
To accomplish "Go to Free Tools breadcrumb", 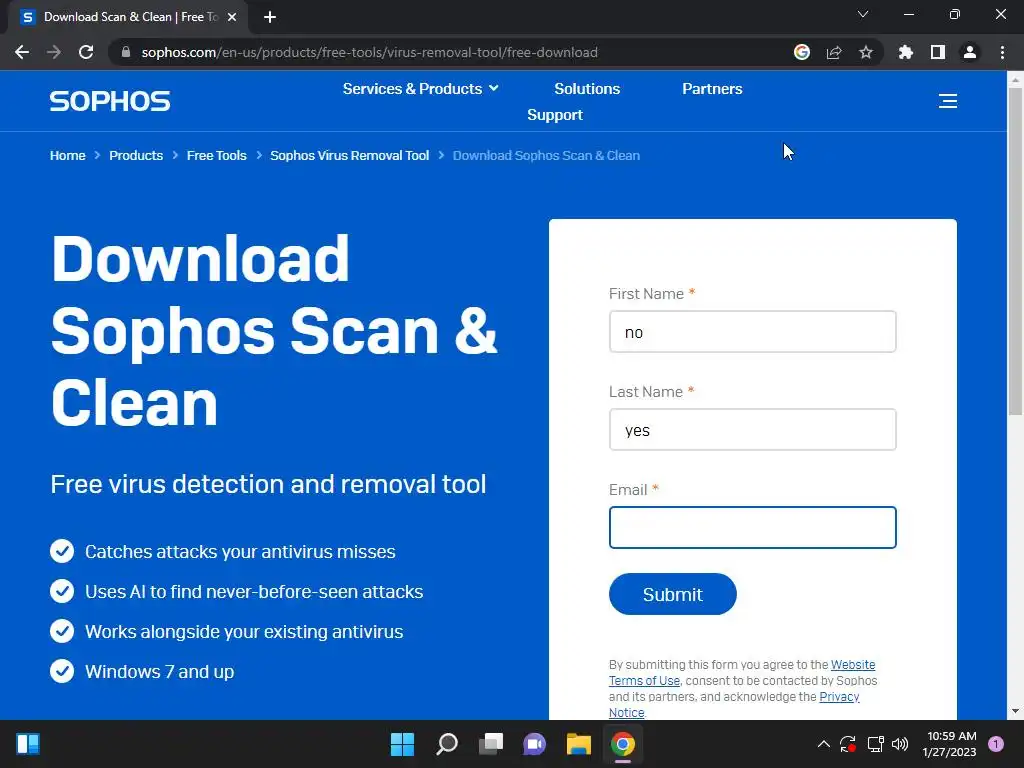I will tap(217, 155).
